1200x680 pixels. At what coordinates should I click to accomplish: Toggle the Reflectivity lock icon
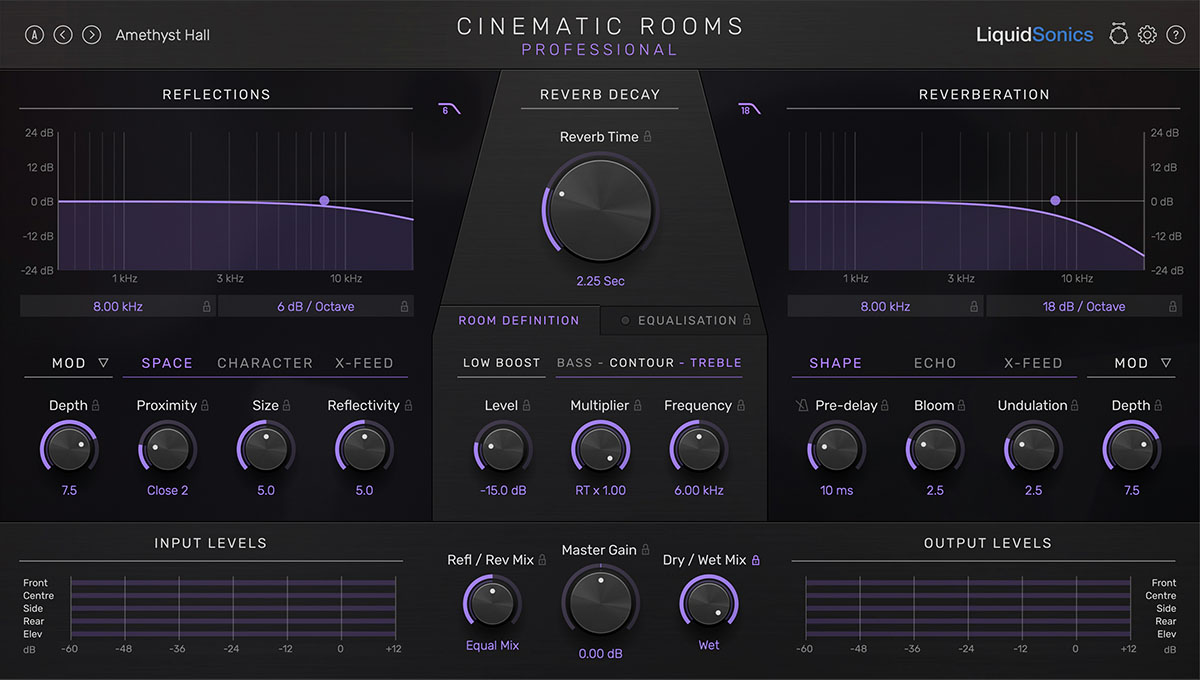[408, 405]
